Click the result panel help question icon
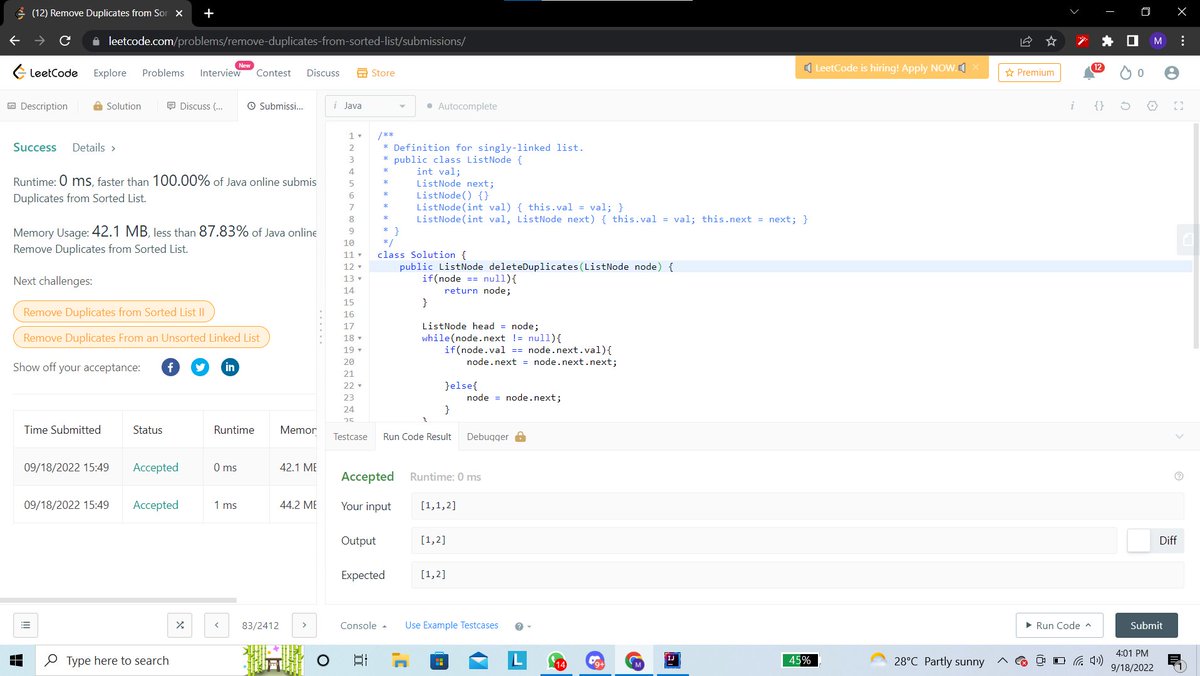The width and height of the screenshot is (1200, 676). [1179, 477]
